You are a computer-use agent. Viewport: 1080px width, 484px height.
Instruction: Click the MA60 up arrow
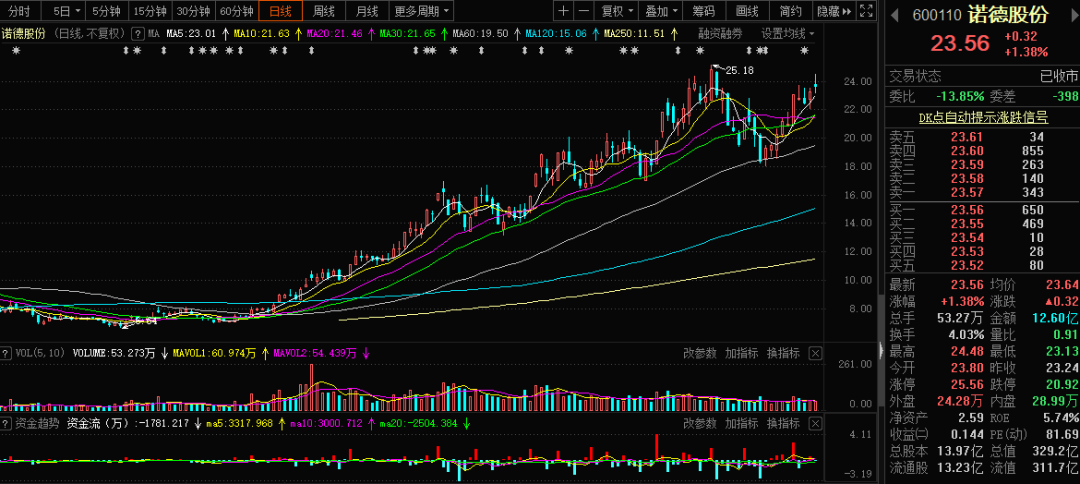517,33
